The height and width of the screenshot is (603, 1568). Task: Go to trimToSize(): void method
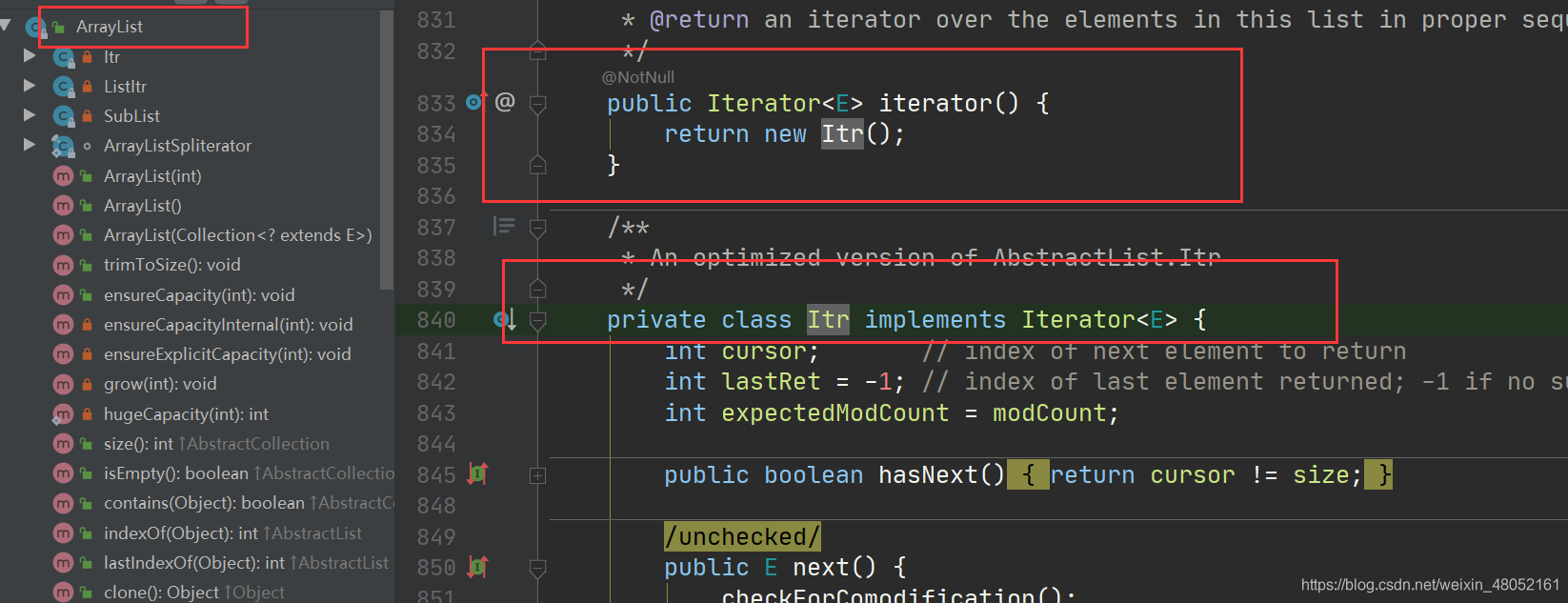click(171, 265)
